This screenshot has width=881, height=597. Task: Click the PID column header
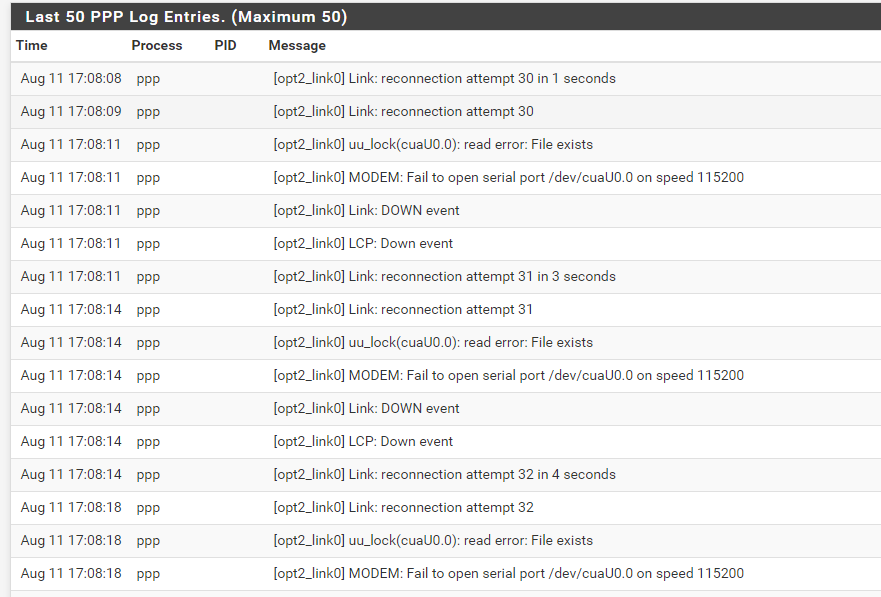(x=225, y=45)
